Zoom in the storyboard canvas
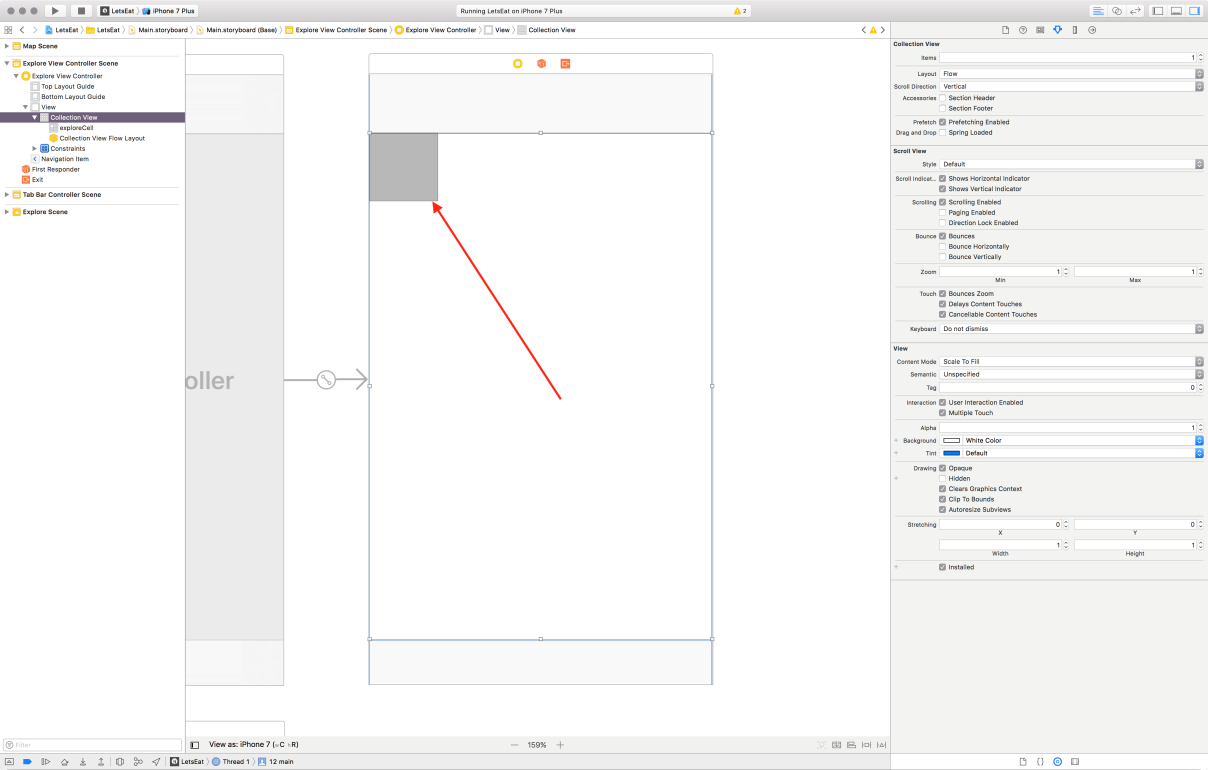 click(560, 745)
